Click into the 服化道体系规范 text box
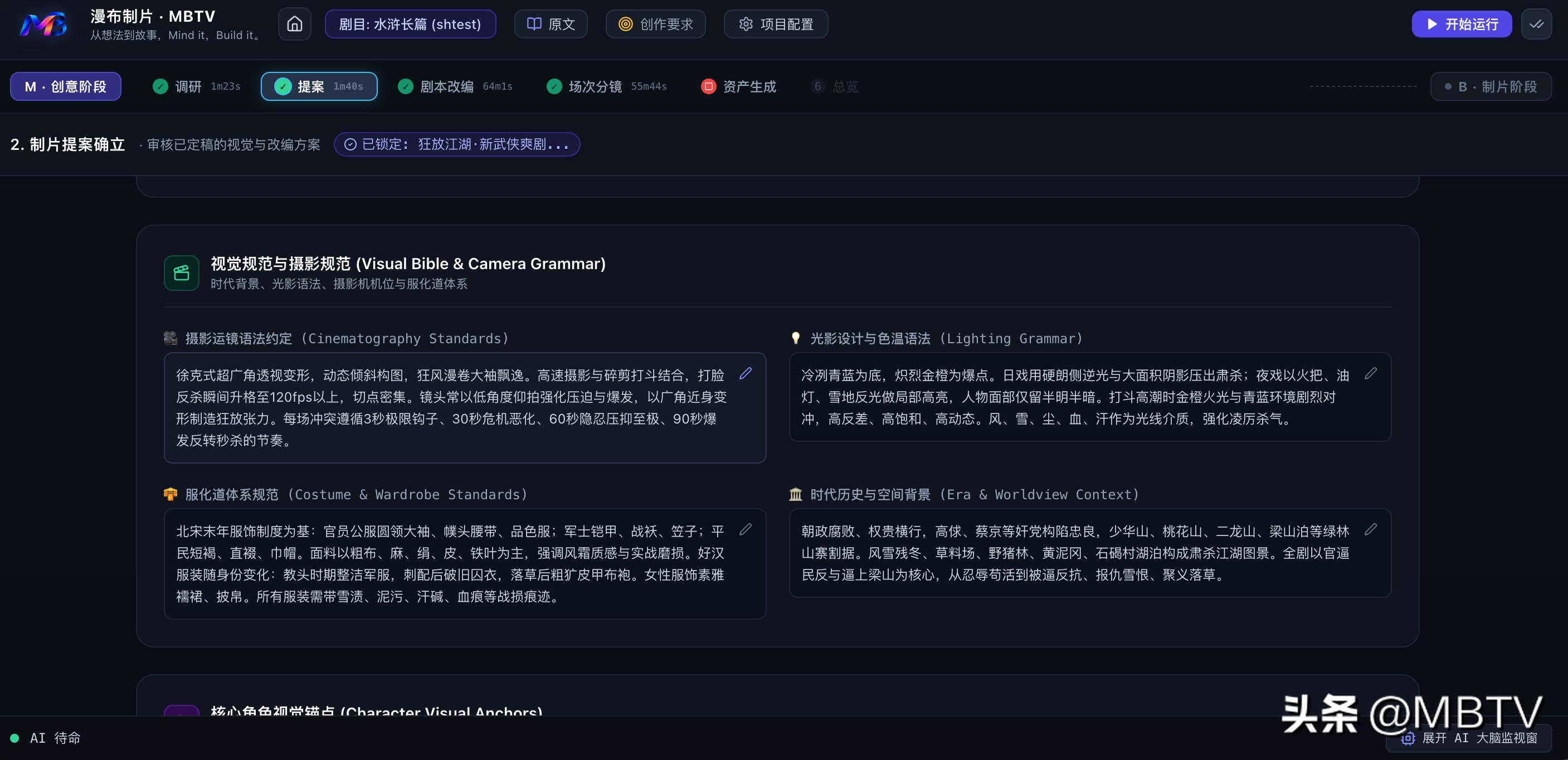Image resolution: width=1568 pixels, height=760 pixels. point(465,563)
